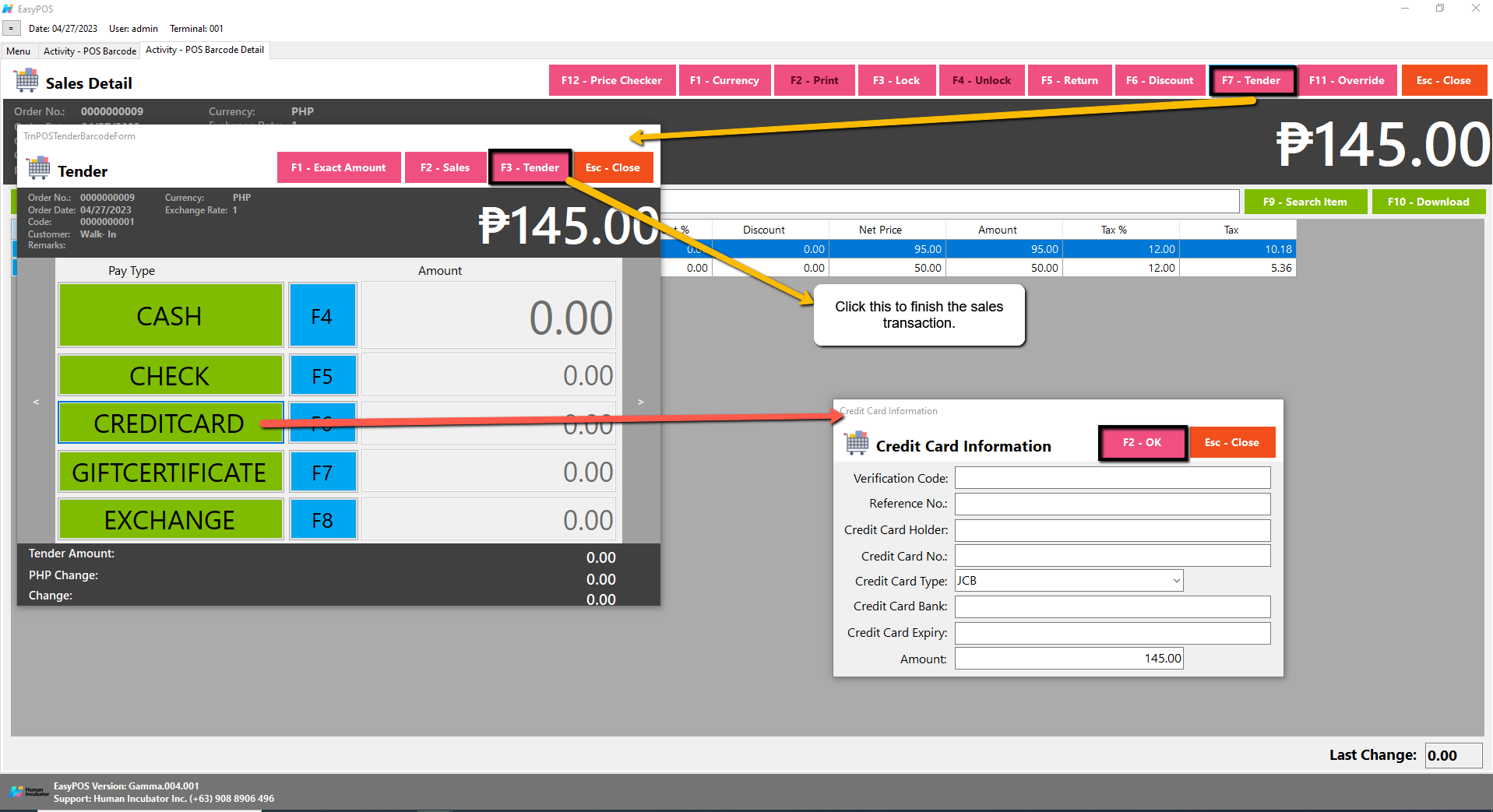Click the F1 - Currency button
Image resolution: width=1493 pixels, height=812 pixels.
724,80
